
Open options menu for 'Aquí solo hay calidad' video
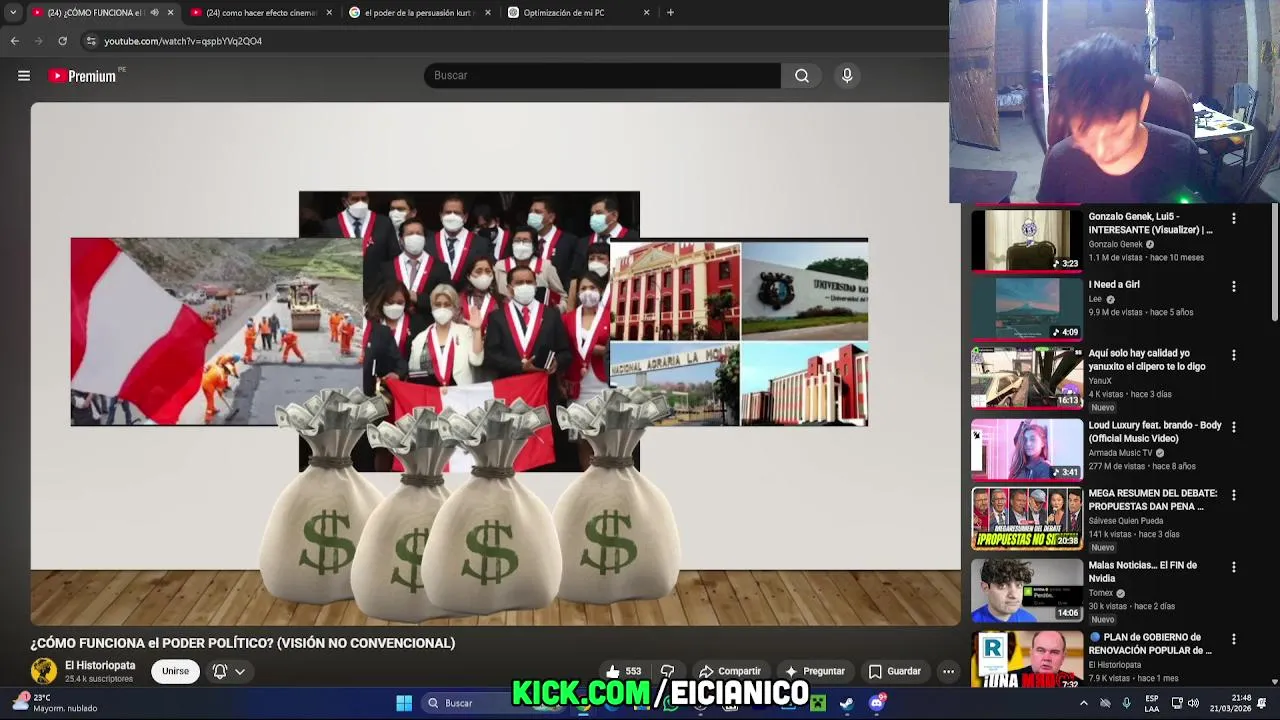1233,355
